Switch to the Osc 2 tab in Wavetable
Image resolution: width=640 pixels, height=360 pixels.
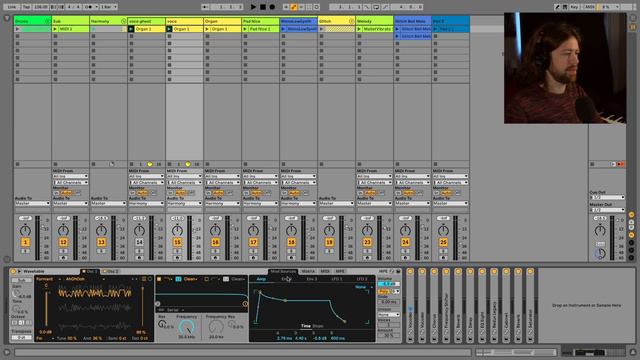click(110, 271)
